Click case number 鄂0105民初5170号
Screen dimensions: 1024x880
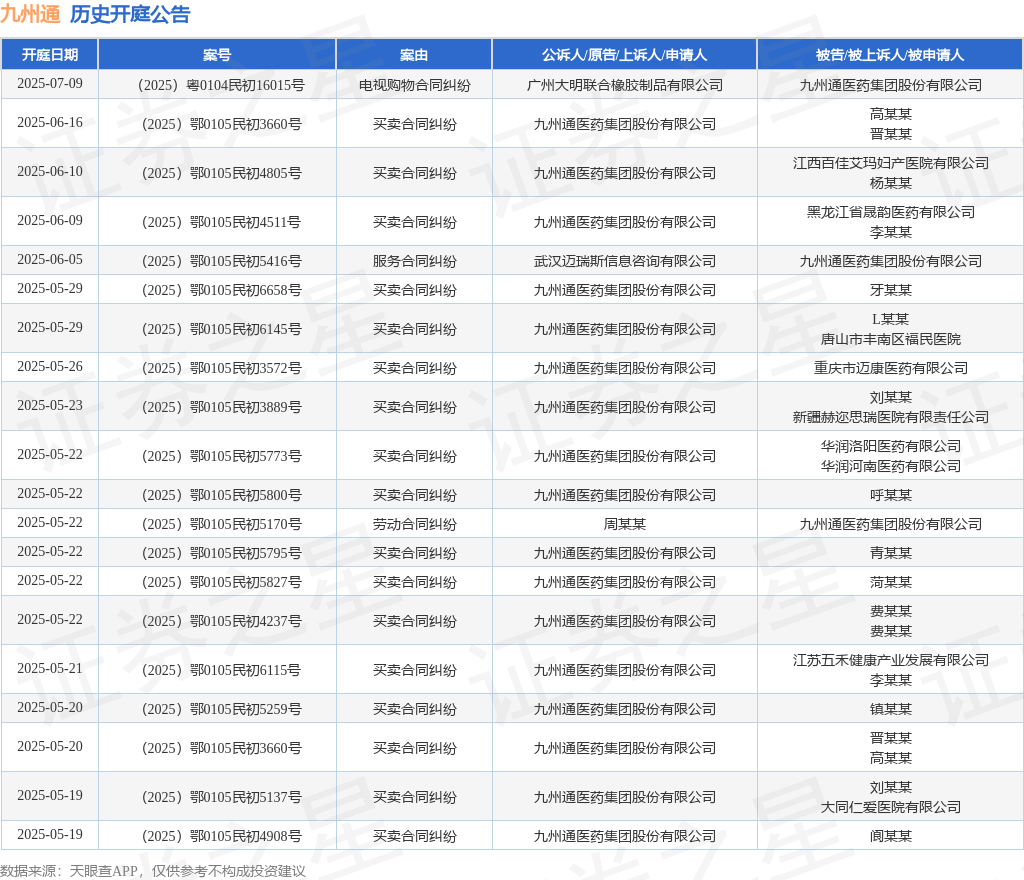221,524
